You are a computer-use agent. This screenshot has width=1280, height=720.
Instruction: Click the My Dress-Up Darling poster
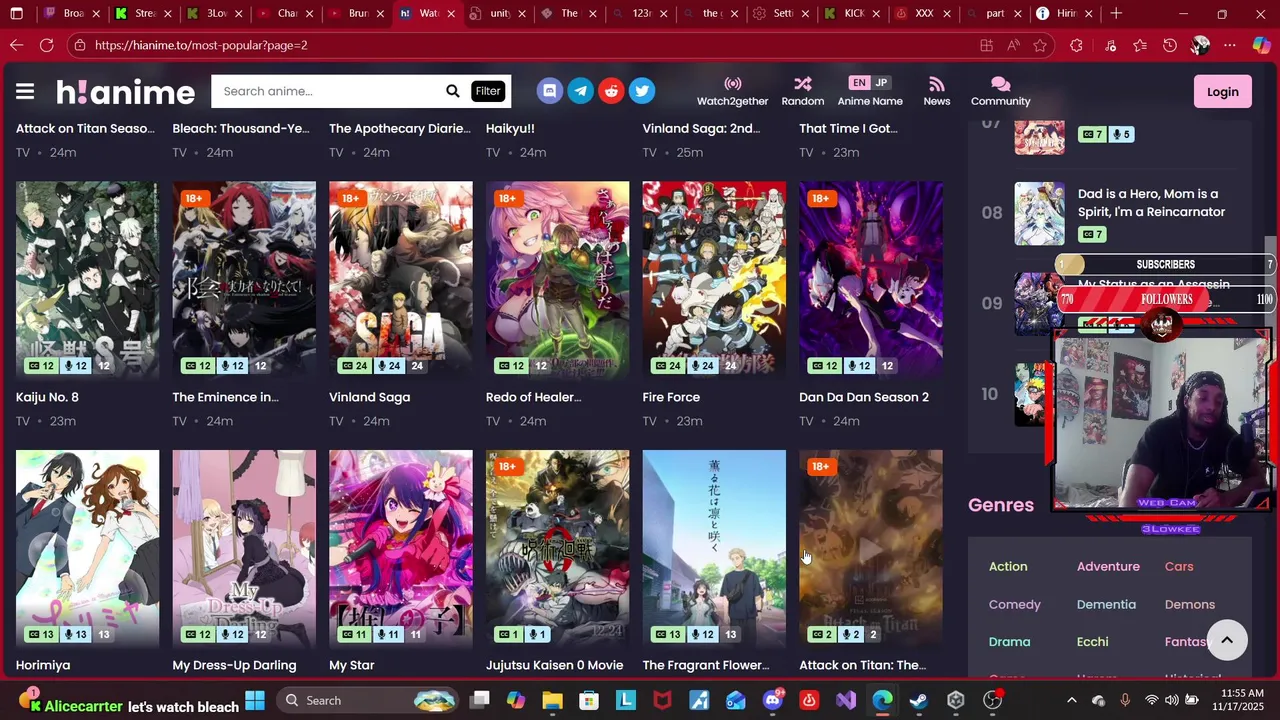tap(244, 548)
